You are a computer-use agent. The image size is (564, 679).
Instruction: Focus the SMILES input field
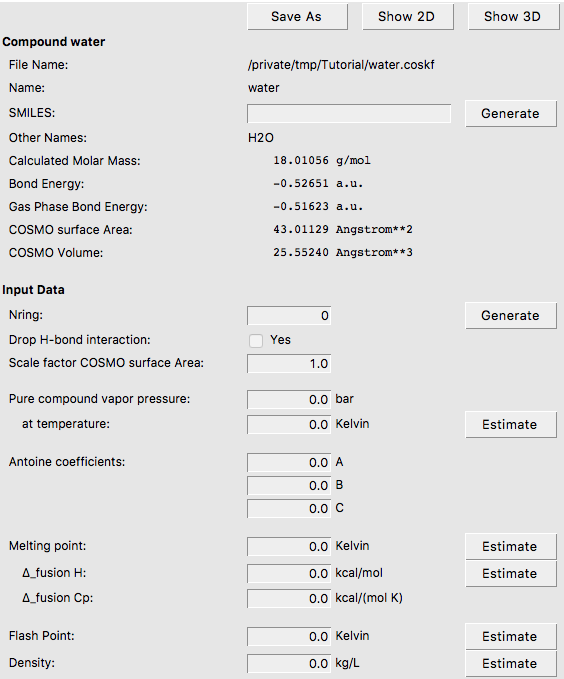349,113
